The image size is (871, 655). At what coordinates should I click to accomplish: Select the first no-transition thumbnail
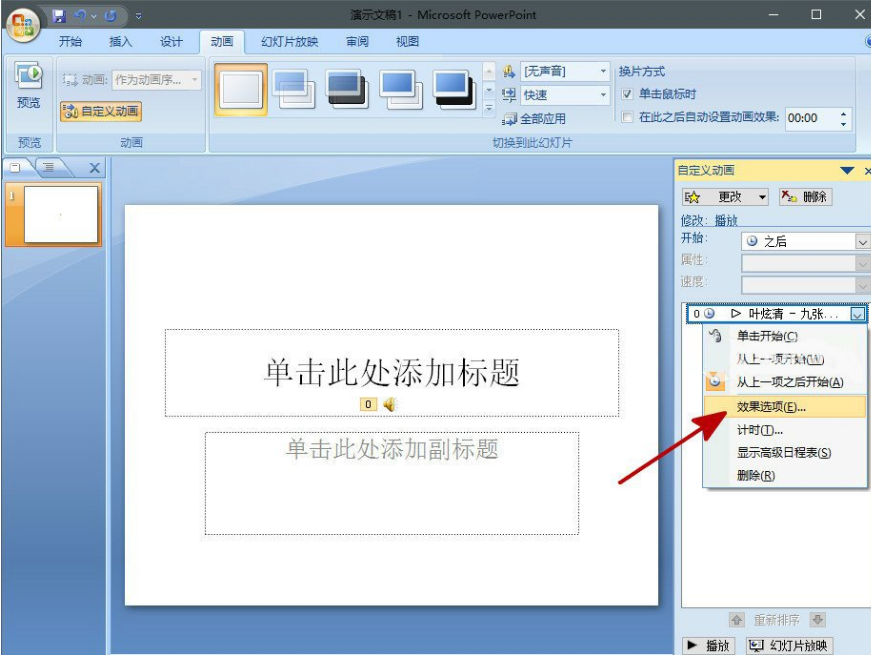241,89
